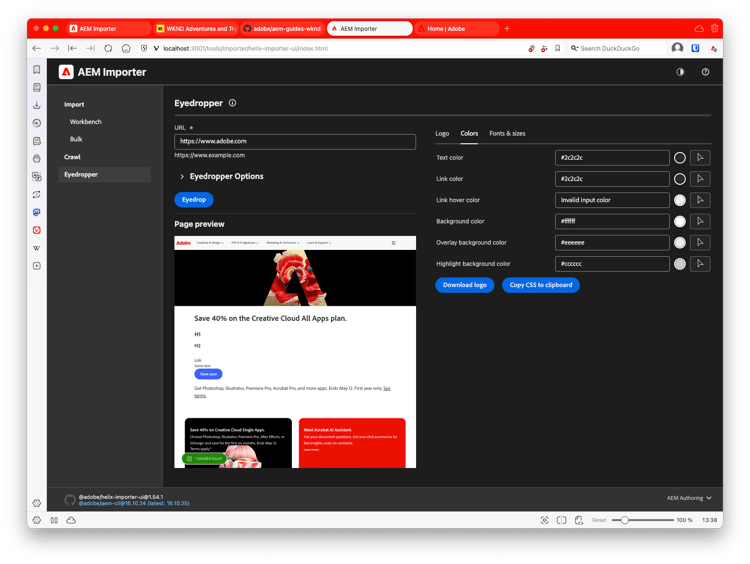750x564 pixels.
Task: Pick Text color with eyedropper cursor
Action: [700, 157]
